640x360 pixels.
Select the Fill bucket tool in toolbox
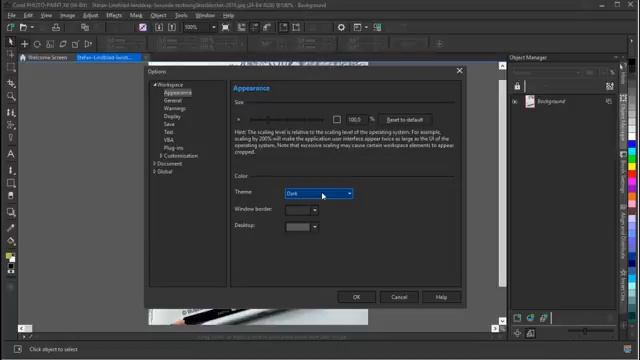point(11,241)
